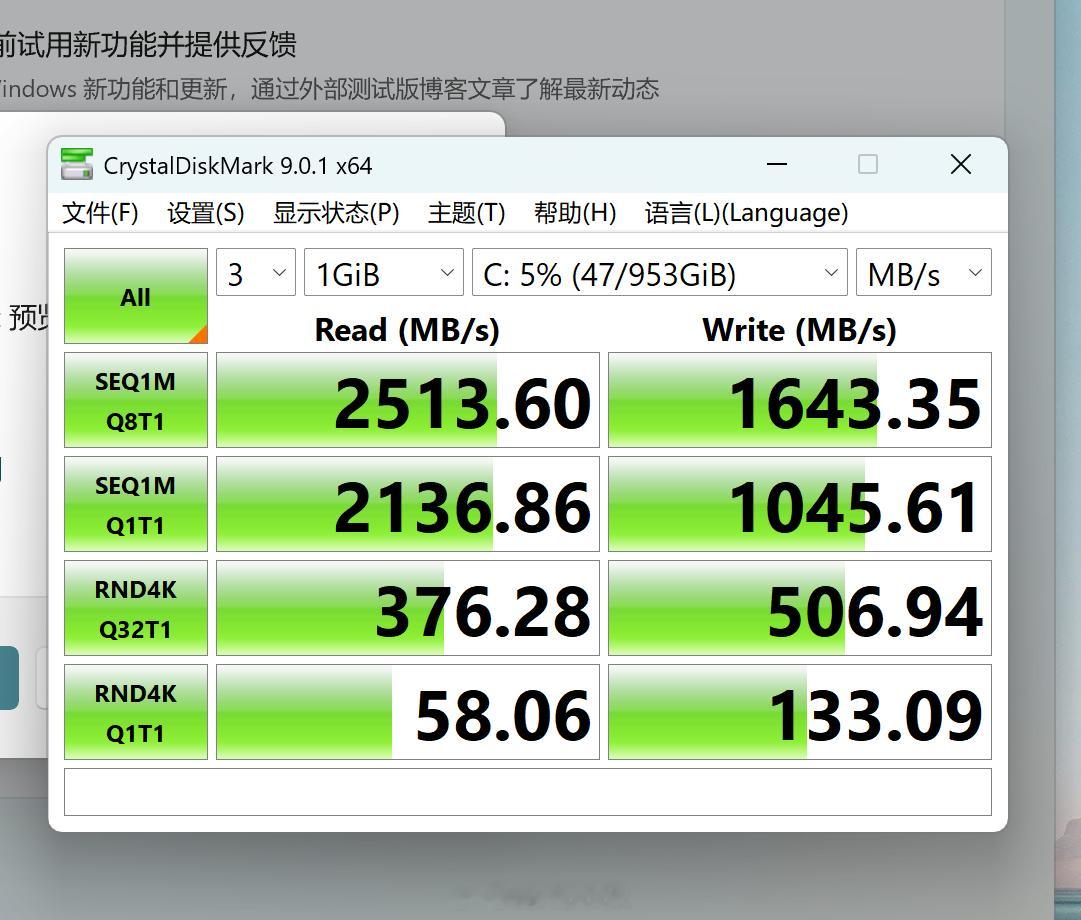Click the CrystalDiskMark icon in the title bar
This screenshot has width=1081, height=920.
tap(78, 163)
